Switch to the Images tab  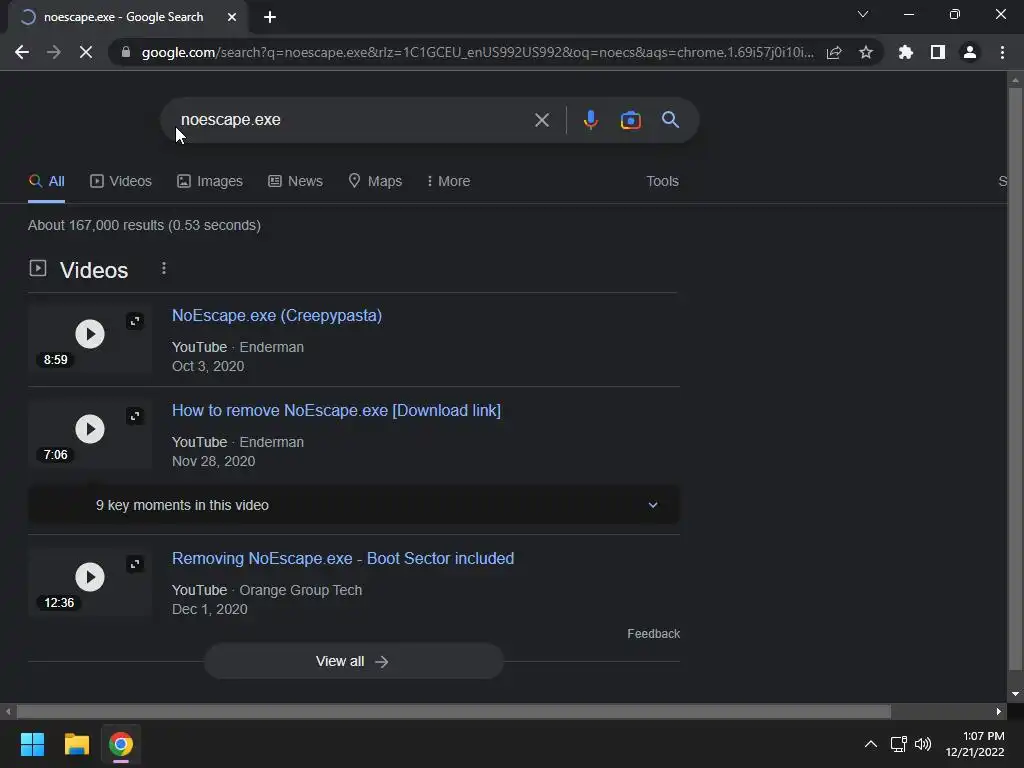tap(210, 182)
